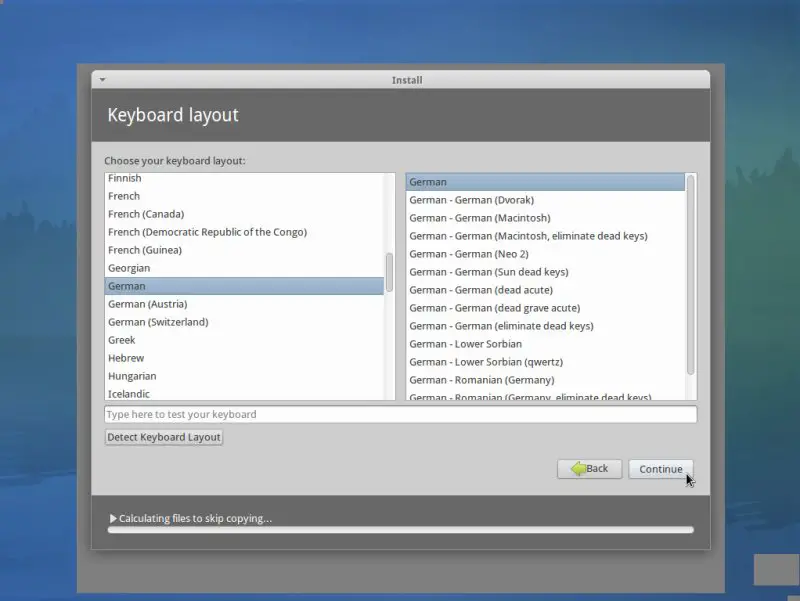The width and height of the screenshot is (800, 601).
Task: Click the window menu arrow in Install titlebar
Action: click(x=102, y=80)
